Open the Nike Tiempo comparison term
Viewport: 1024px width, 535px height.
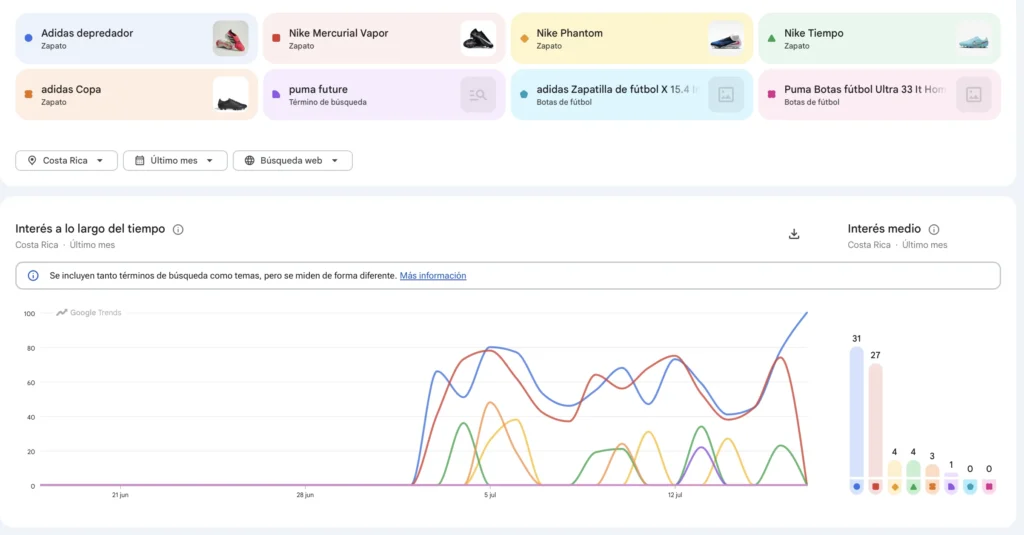[879, 39]
